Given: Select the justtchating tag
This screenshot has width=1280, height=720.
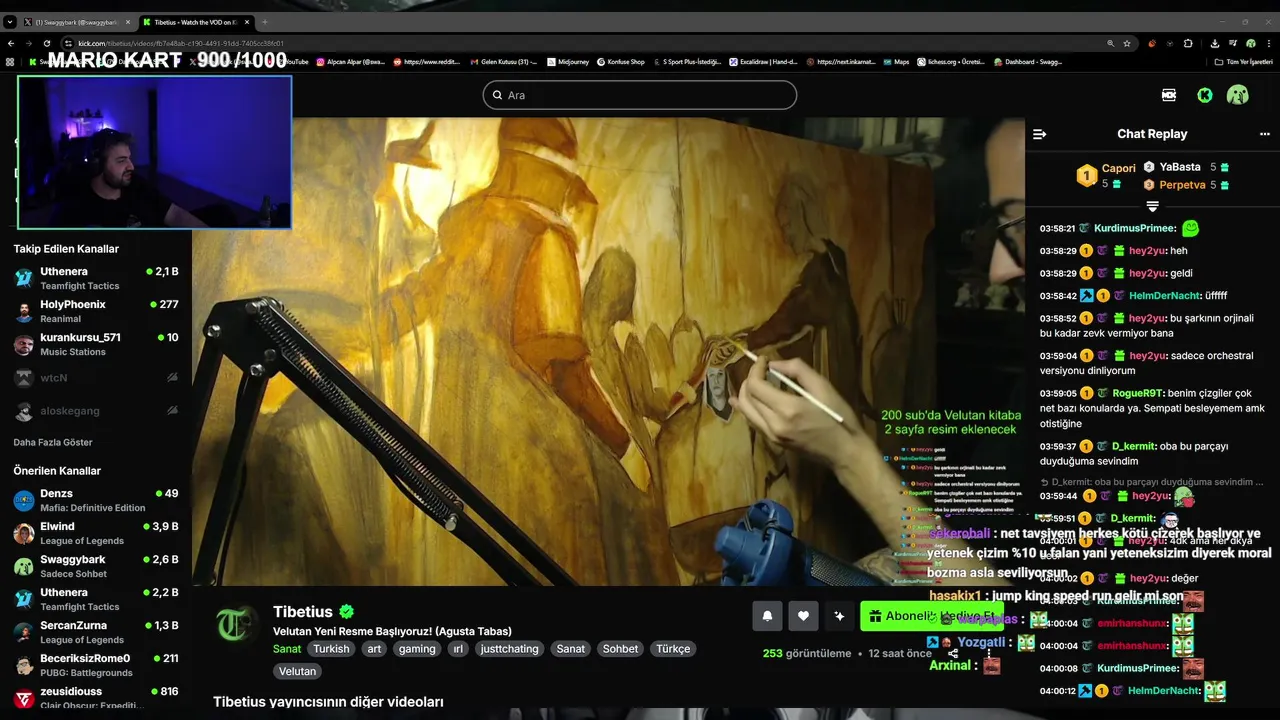Looking at the screenshot, I should click(509, 649).
